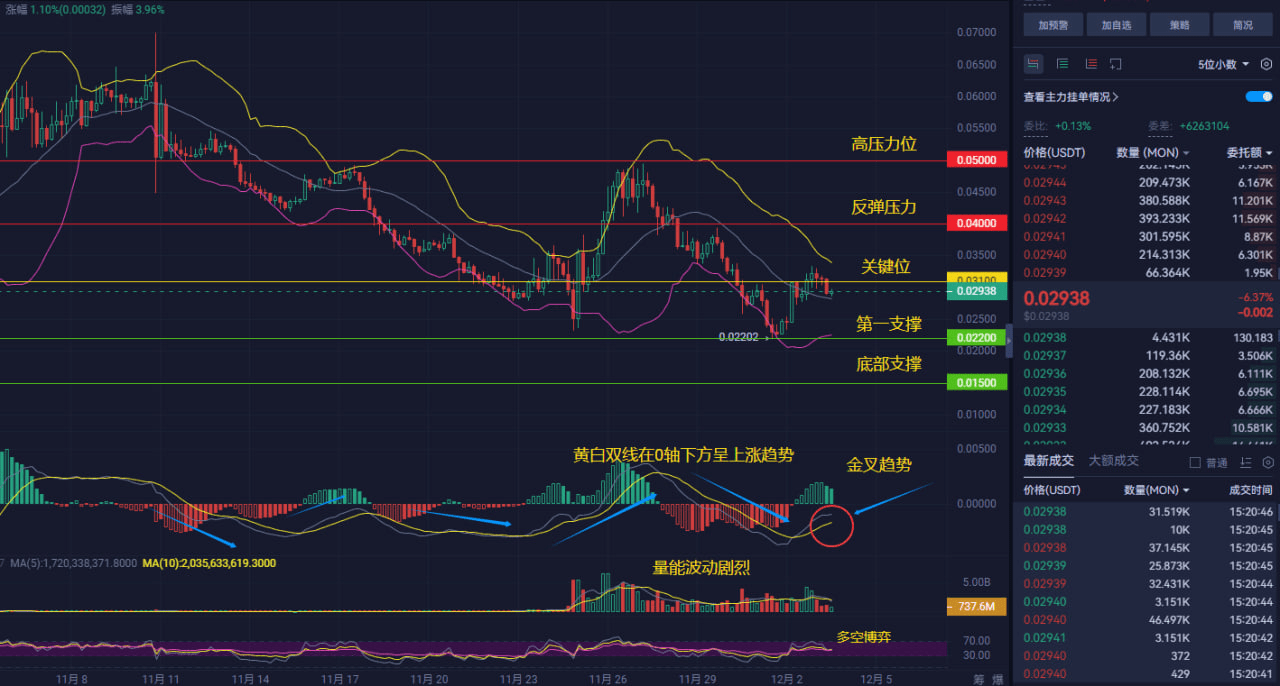Screen dimensions: 1280x686
Task: Select the combined buy-sell order book view icon
Action: (1033, 64)
